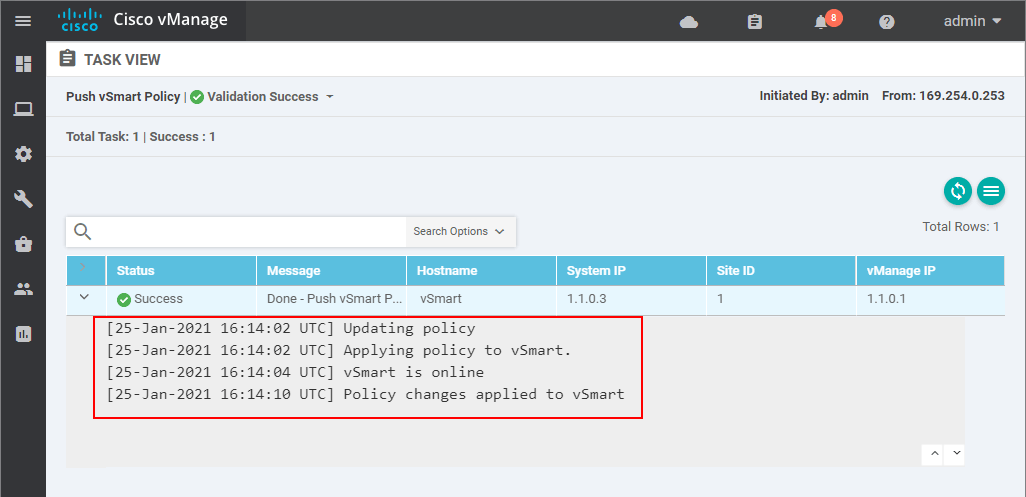Click the 'Updating policy' log line

coord(291,328)
